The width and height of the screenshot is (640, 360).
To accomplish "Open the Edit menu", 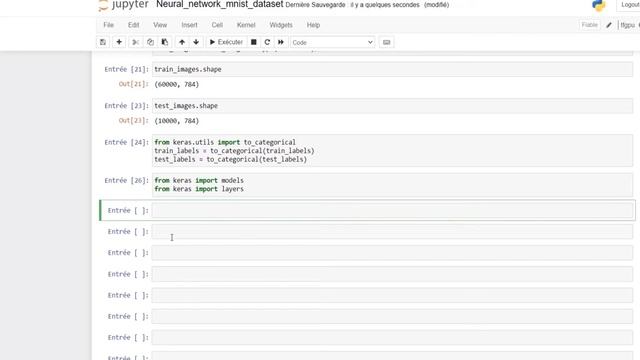I will [133, 25].
